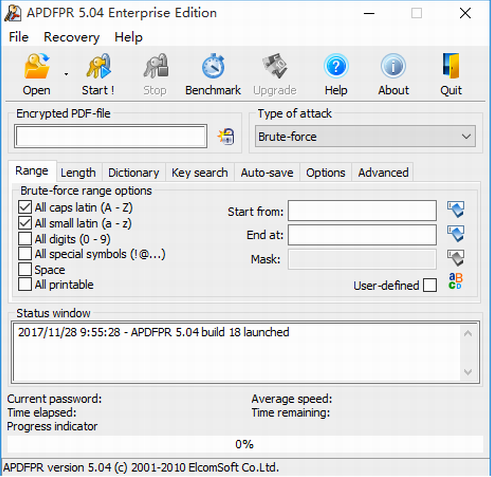Click icon beside the Mask field
491x477 pixels.
coord(456,258)
